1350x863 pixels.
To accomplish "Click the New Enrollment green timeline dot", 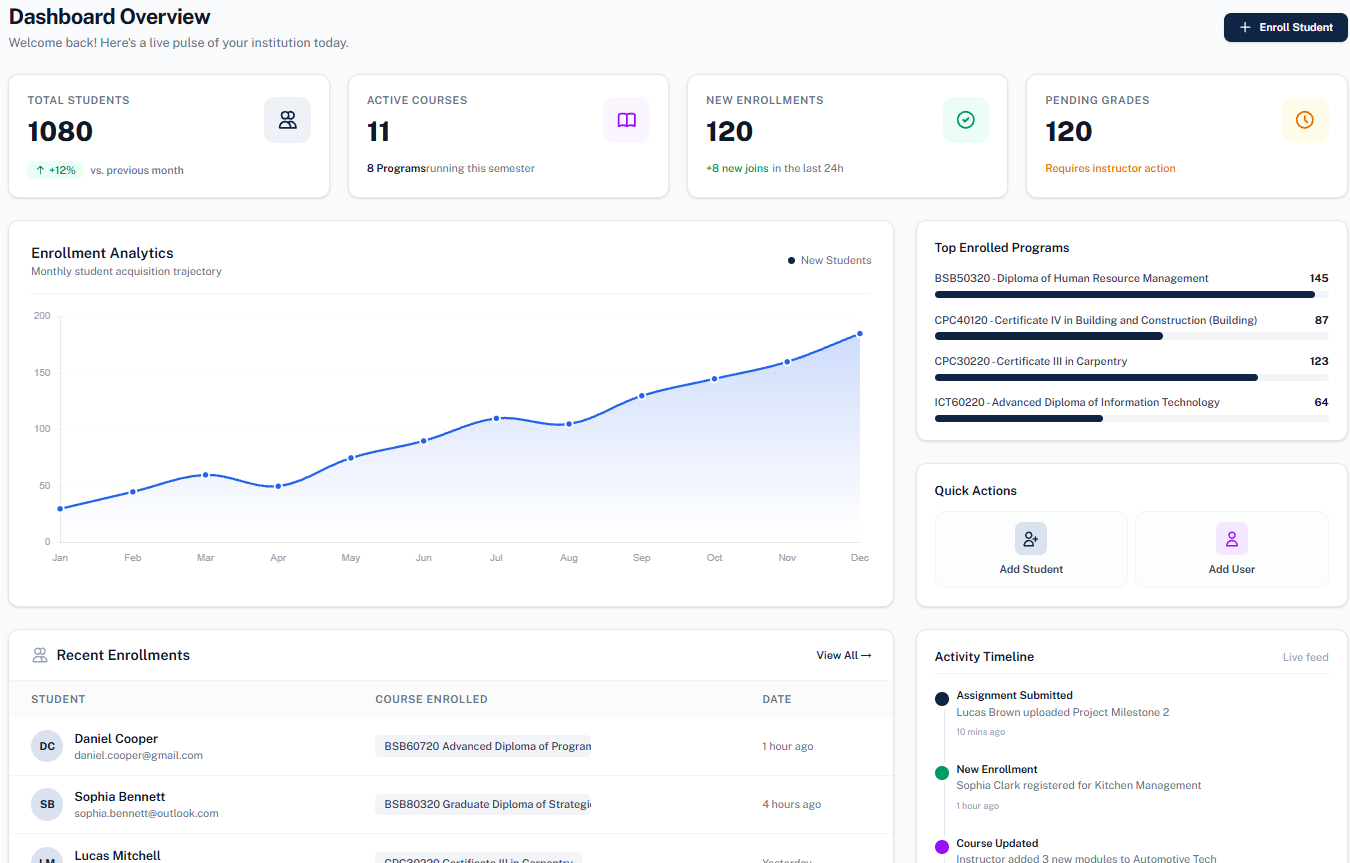I will [x=942, y=773].
